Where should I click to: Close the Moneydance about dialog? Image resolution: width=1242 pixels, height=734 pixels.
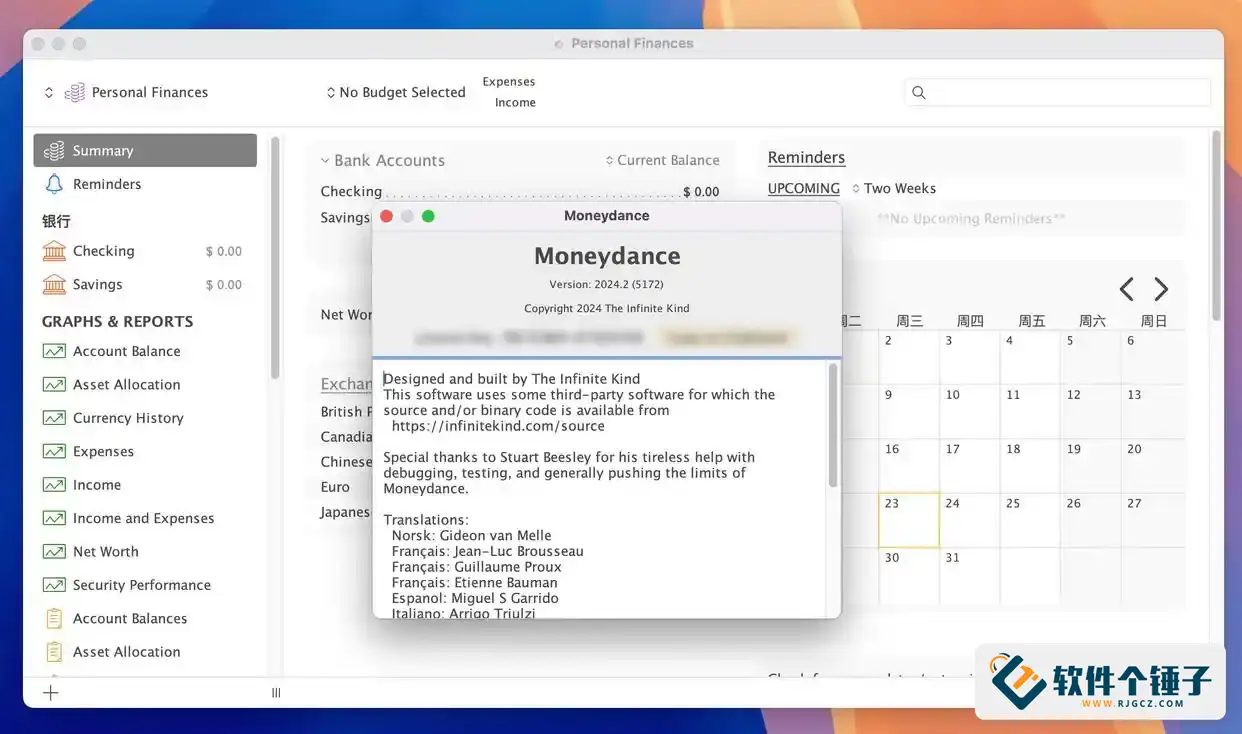click(x=387, y=216)
